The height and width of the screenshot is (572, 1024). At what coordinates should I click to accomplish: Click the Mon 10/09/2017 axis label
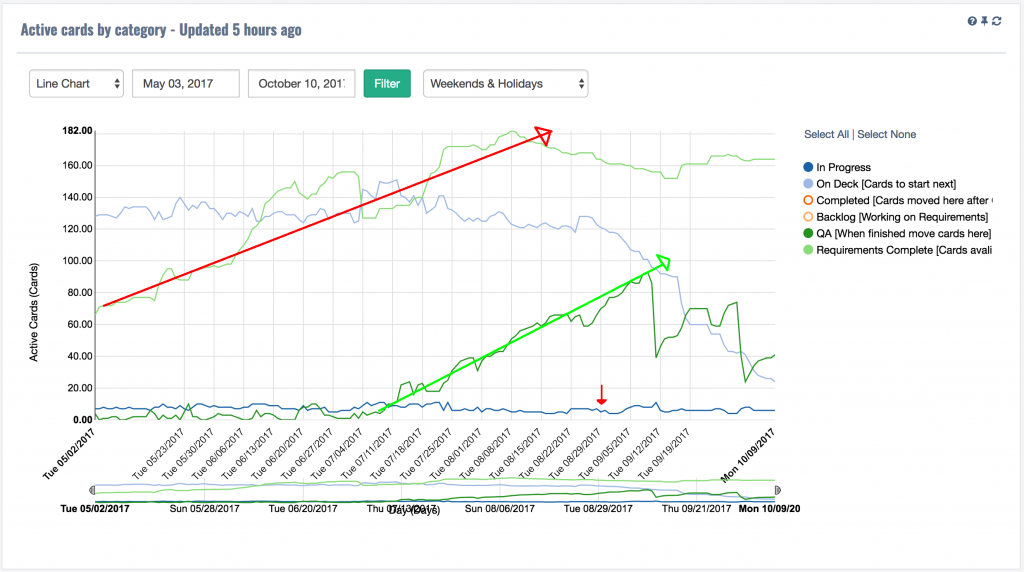[x=748, y=456]
